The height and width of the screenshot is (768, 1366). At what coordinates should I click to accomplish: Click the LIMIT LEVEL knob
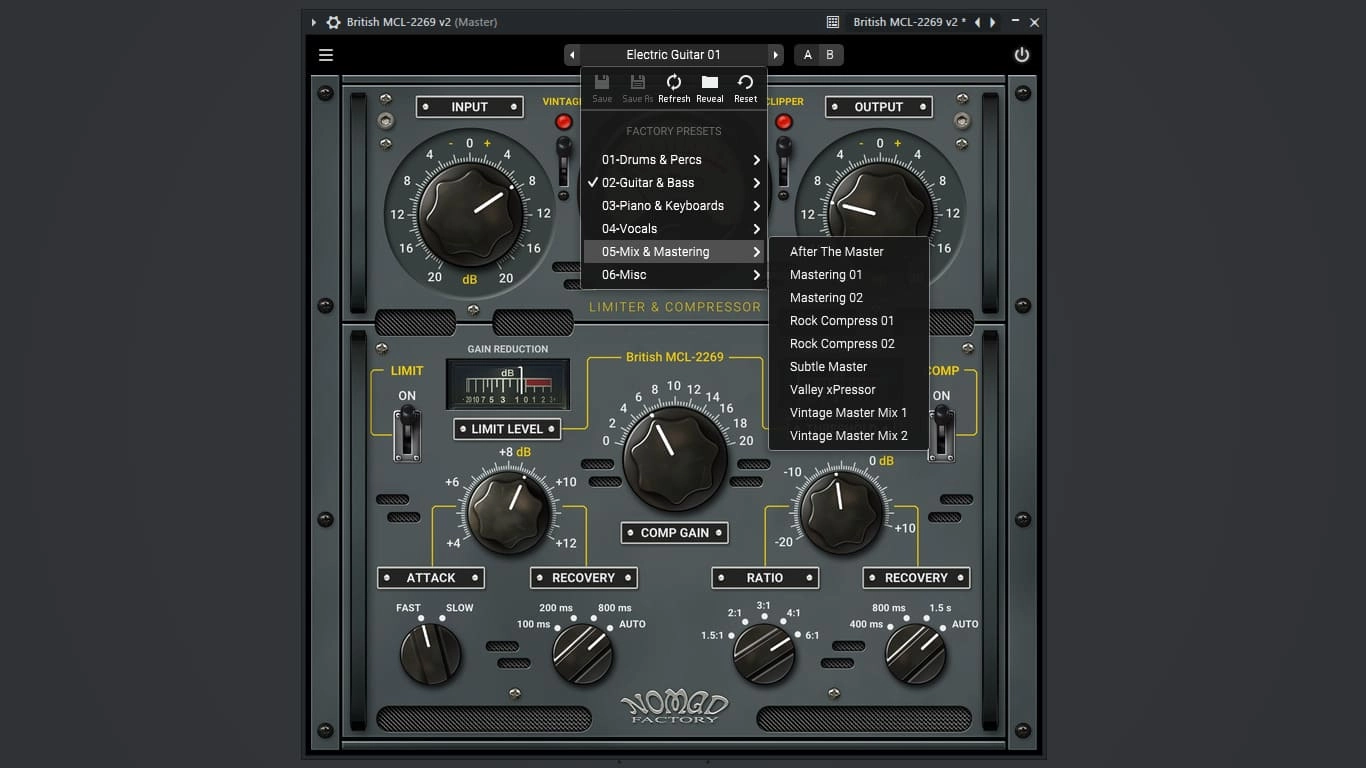[511, 514]
